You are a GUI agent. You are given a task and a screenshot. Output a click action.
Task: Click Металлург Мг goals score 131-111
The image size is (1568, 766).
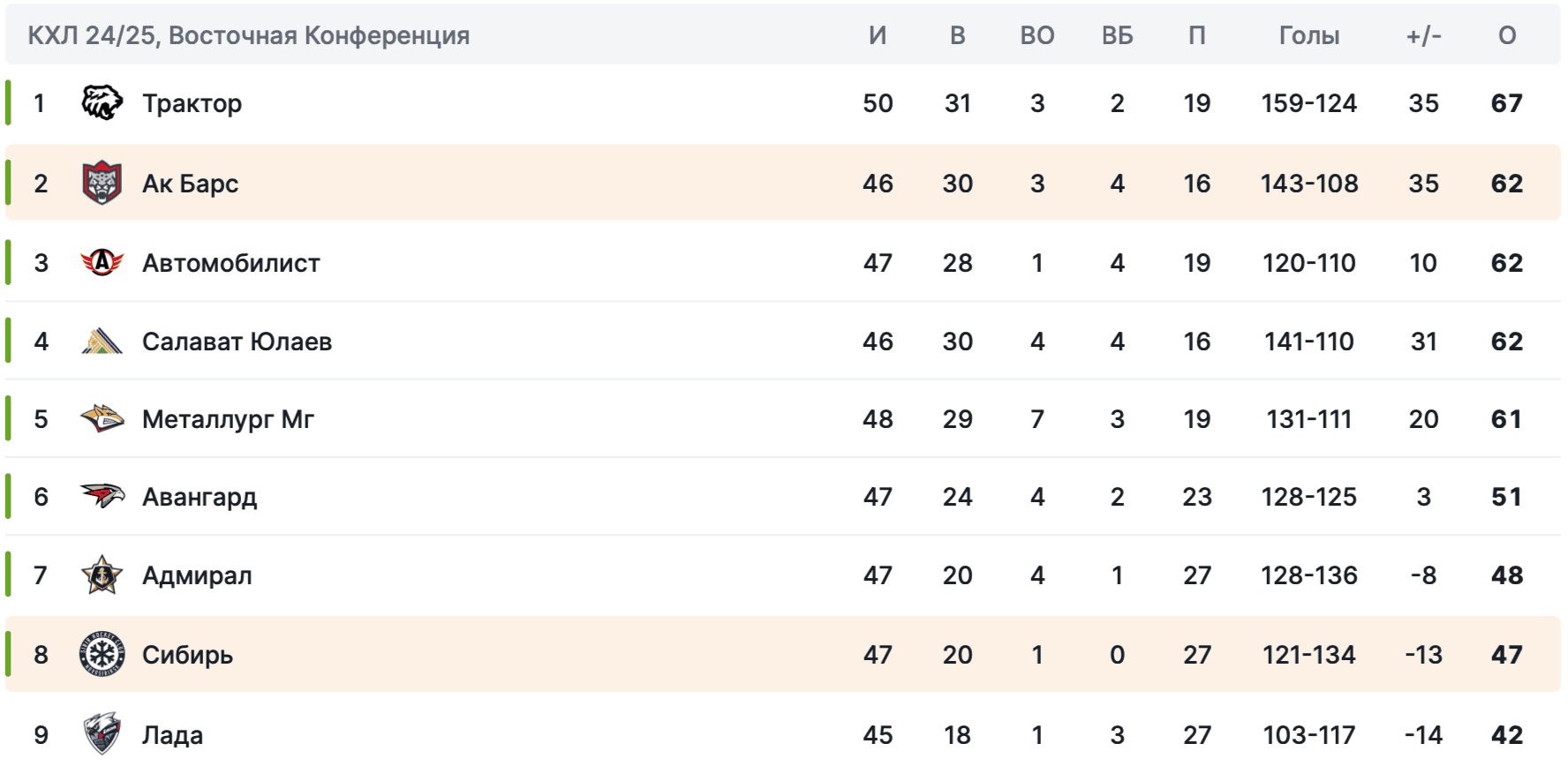coord(1308,419)
